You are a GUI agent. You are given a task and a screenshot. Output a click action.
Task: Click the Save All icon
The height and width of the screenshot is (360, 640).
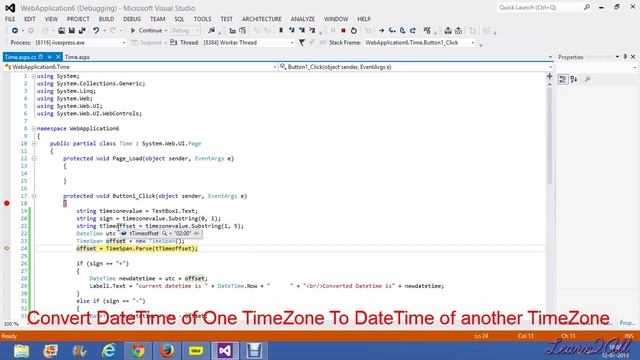pos(82,31)
